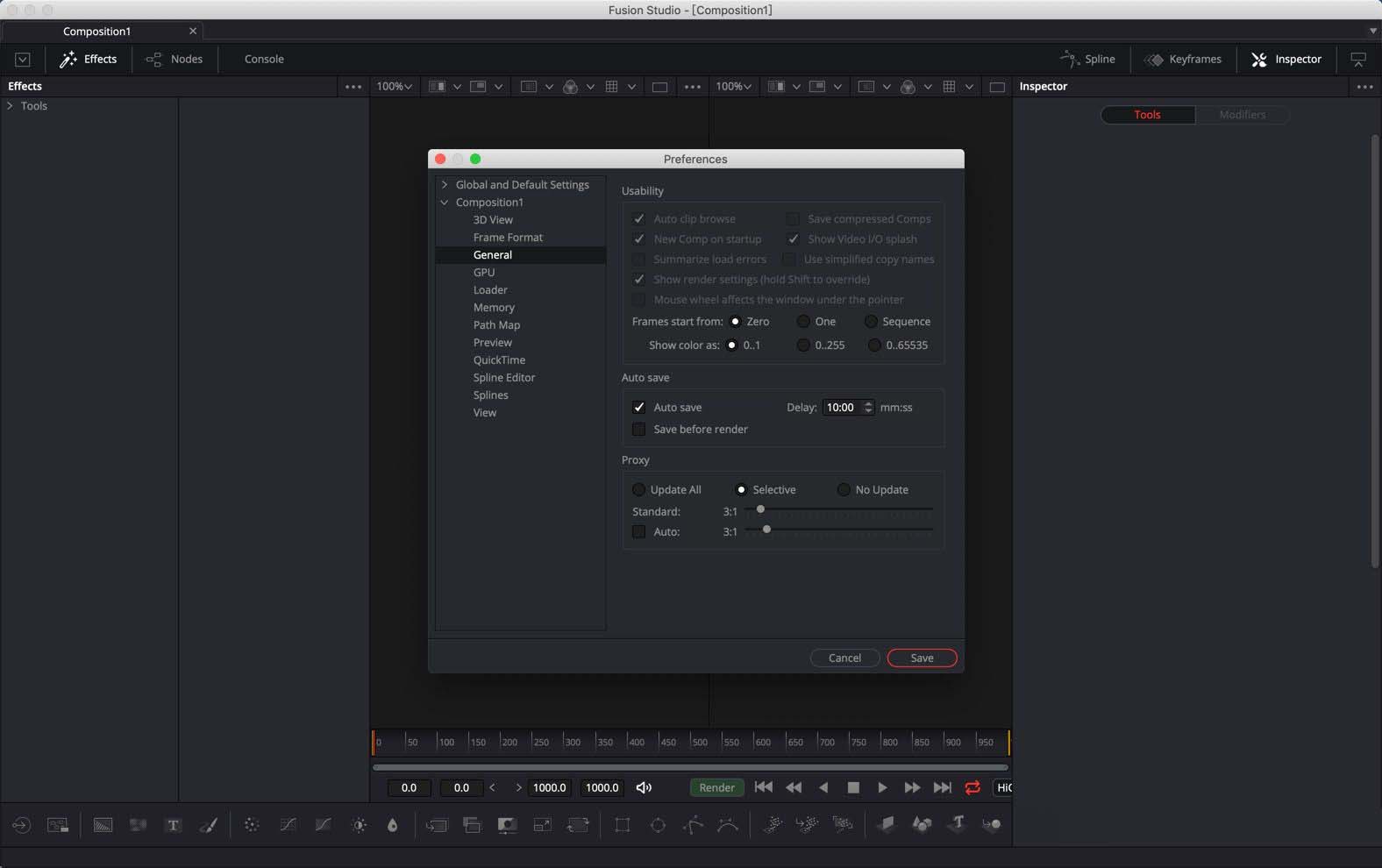Image resolution: width=1382 pixels, height=868 pixels.
Task: Click Save in Preferences dialog
Action: point(922,658)
